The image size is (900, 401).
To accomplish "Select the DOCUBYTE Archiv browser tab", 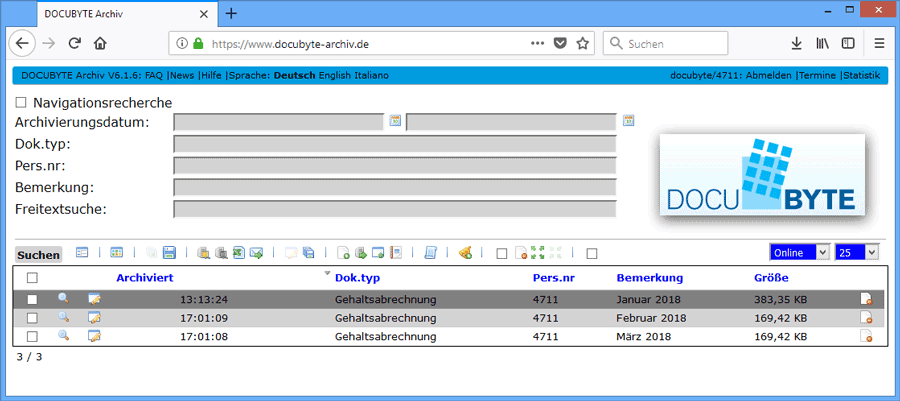I will 126,14.
